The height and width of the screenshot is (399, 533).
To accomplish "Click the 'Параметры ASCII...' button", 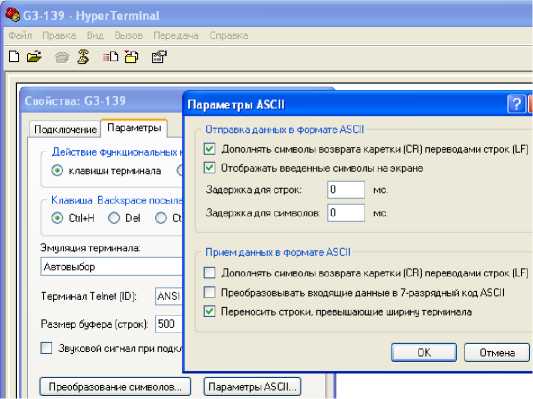I will click(x=253, y=387).
